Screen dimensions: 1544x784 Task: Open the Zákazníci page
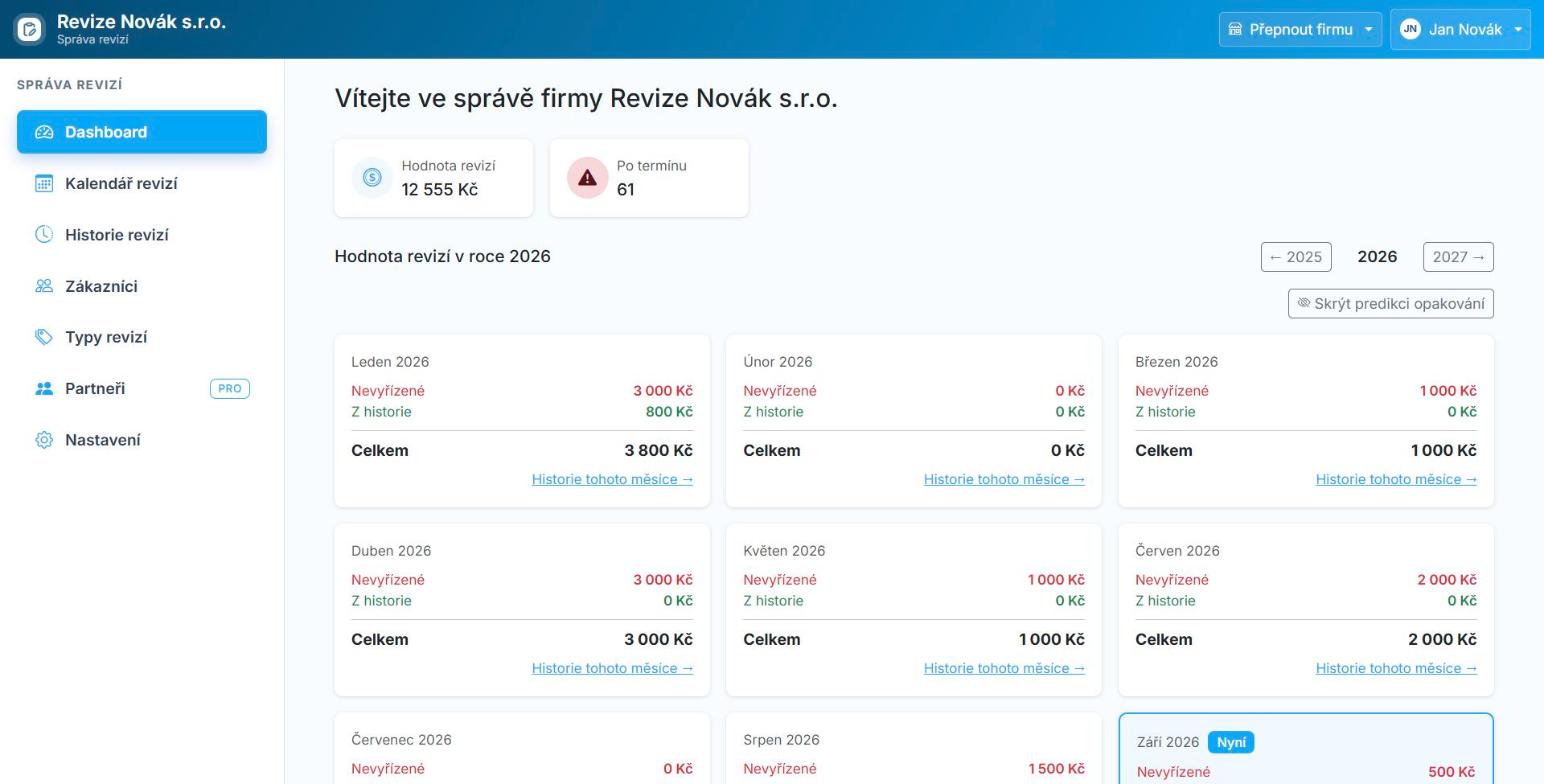[142, 286]
